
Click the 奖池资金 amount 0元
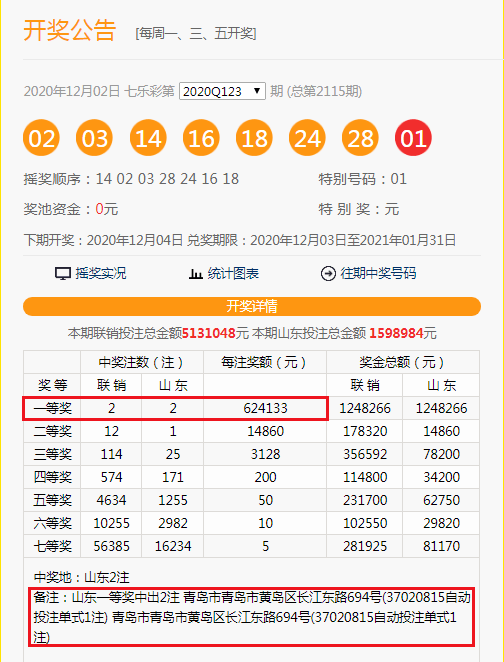(107, 209)
